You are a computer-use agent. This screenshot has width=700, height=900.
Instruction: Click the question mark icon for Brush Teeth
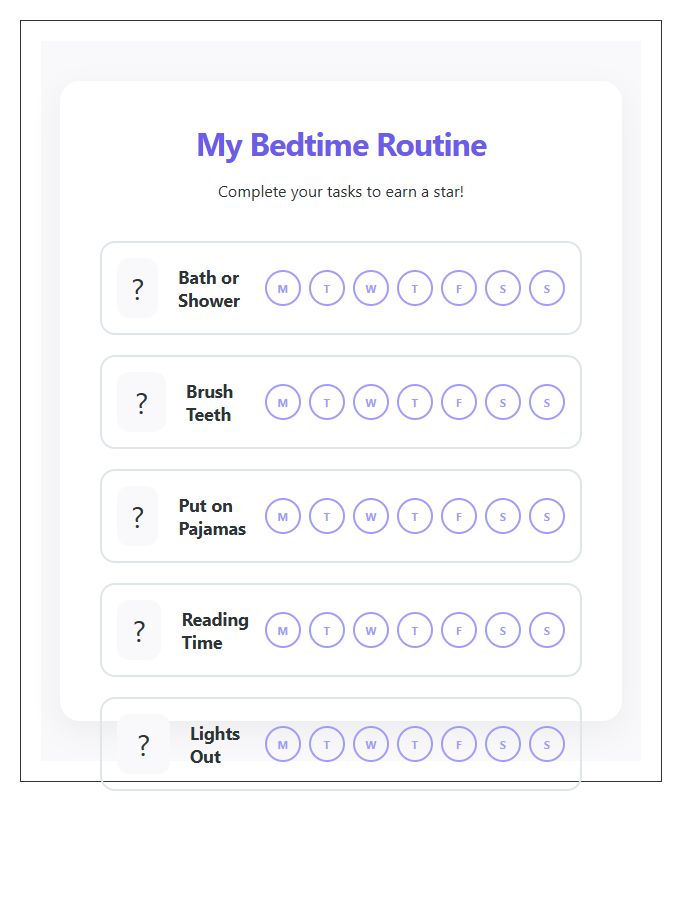(141, 402)
